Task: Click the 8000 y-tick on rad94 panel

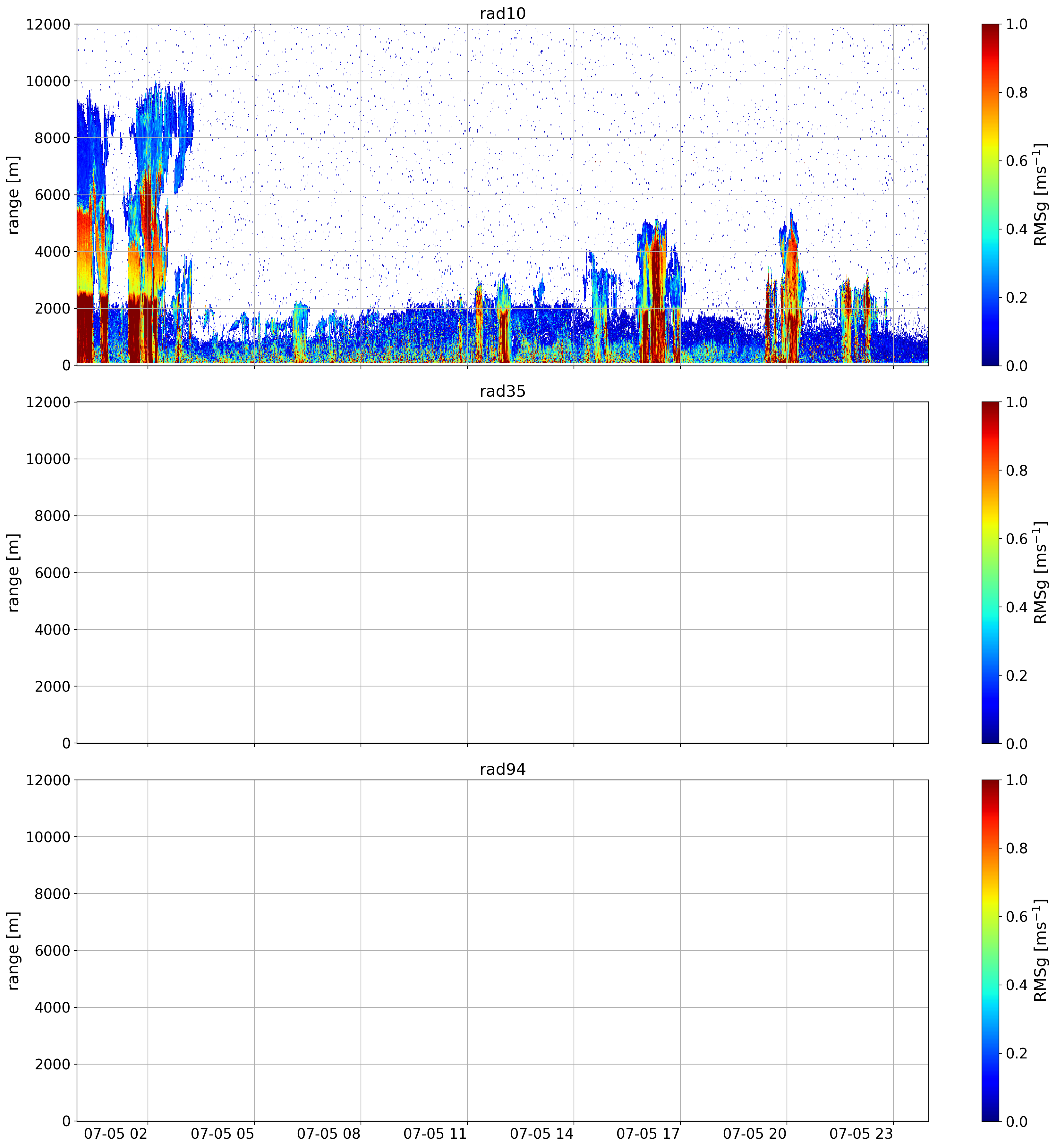Action: click(x=53, y=894)
